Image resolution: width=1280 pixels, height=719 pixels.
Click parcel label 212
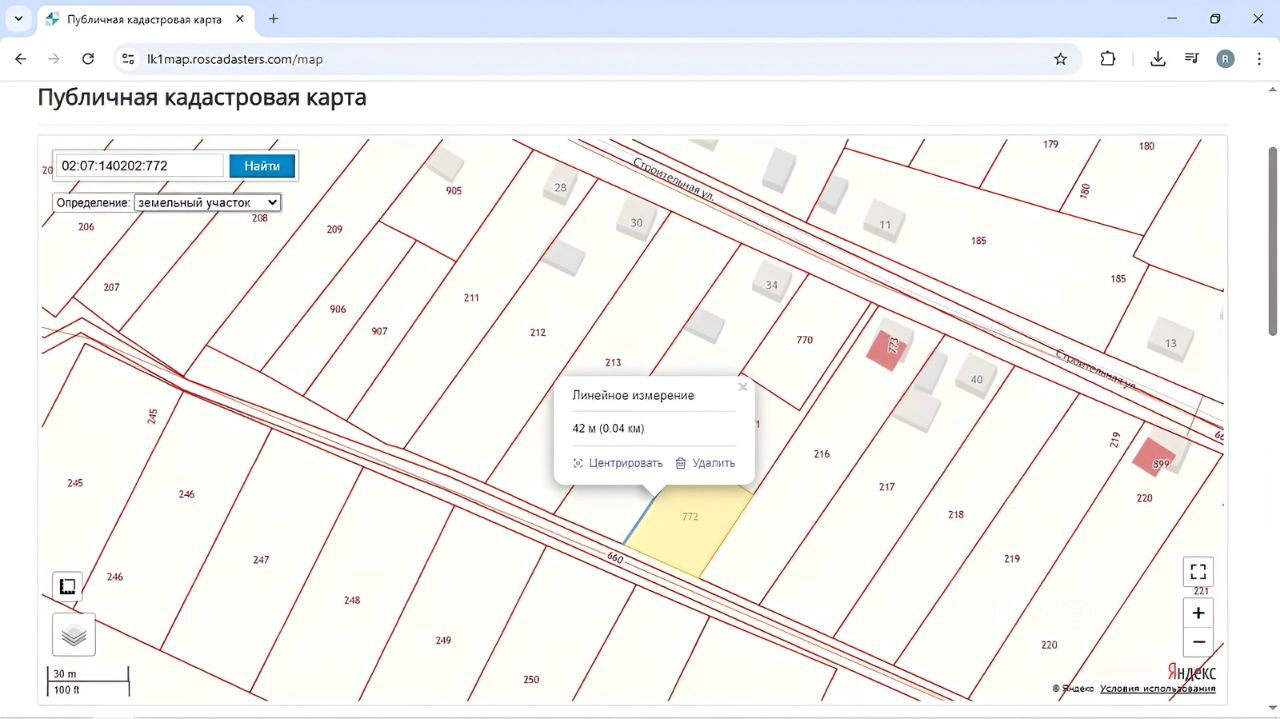(538, 332)
